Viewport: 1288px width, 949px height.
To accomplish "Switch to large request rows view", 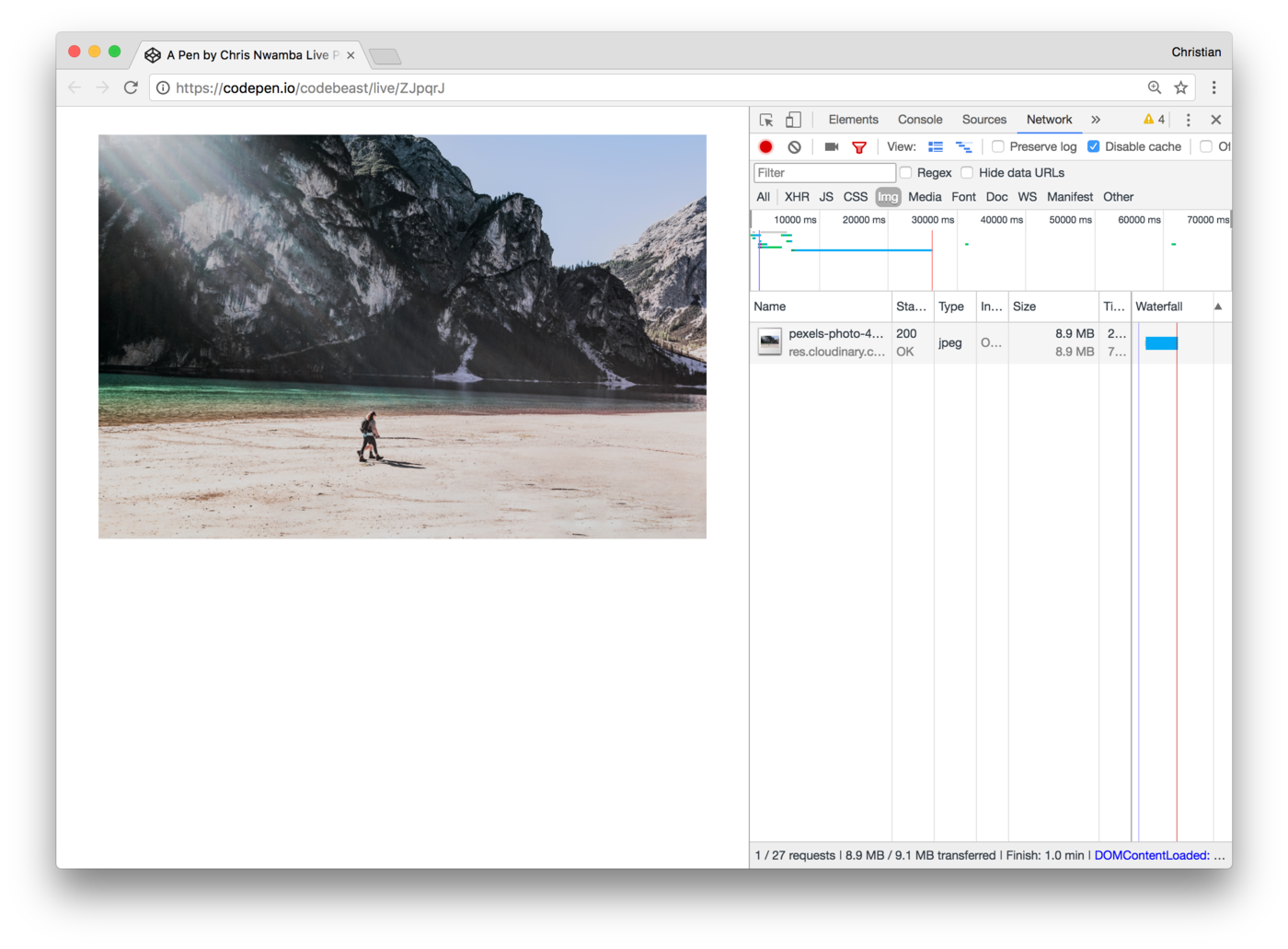I will pyautogui.click(x=936, y=146).
